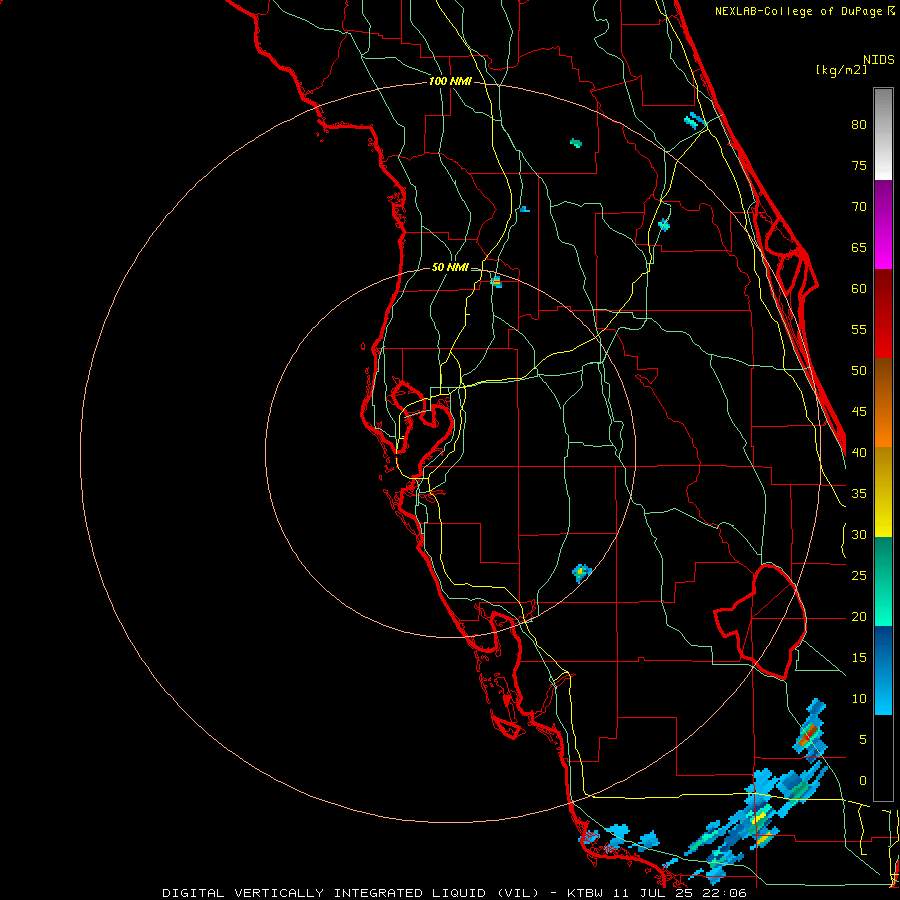
Task: Click the scale value 5
Action: tap(863, 740)
